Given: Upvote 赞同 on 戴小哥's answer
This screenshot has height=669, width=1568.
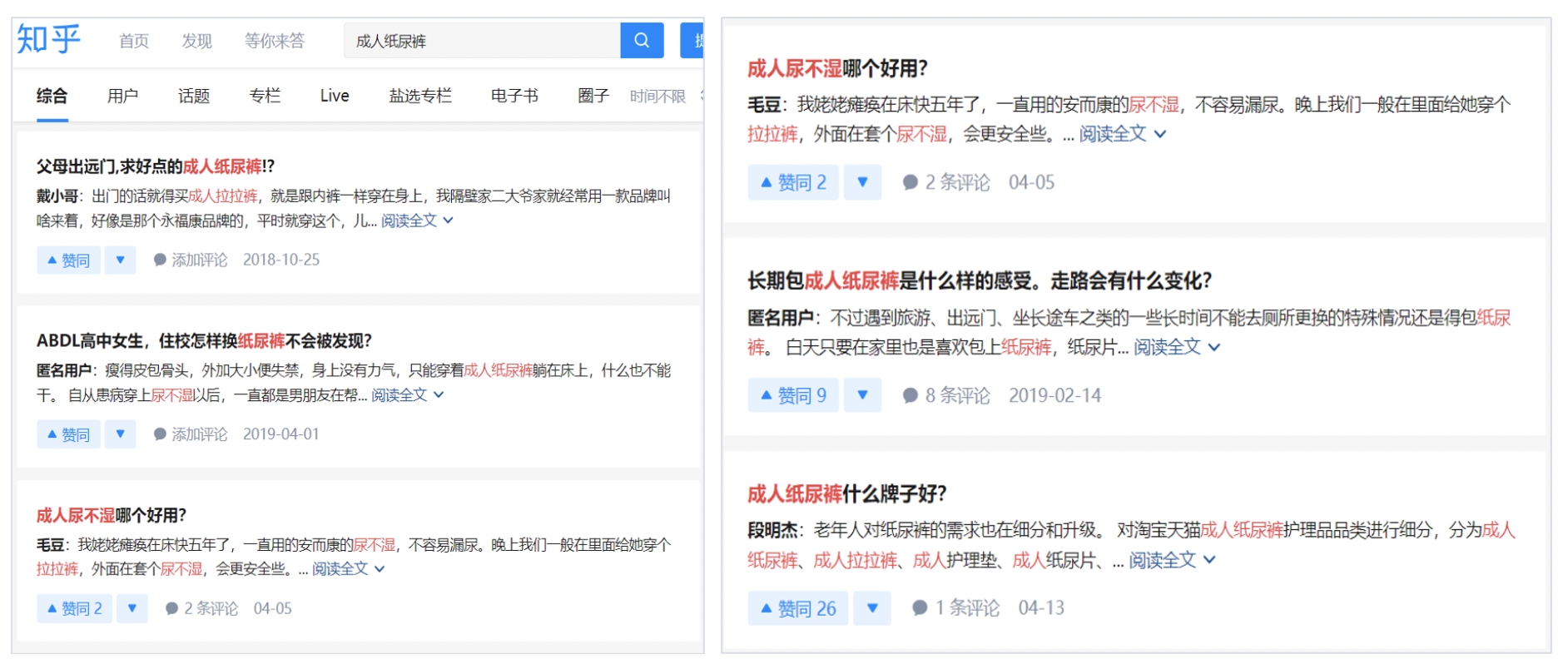Looking at the screenshot, I should (68, 260).
